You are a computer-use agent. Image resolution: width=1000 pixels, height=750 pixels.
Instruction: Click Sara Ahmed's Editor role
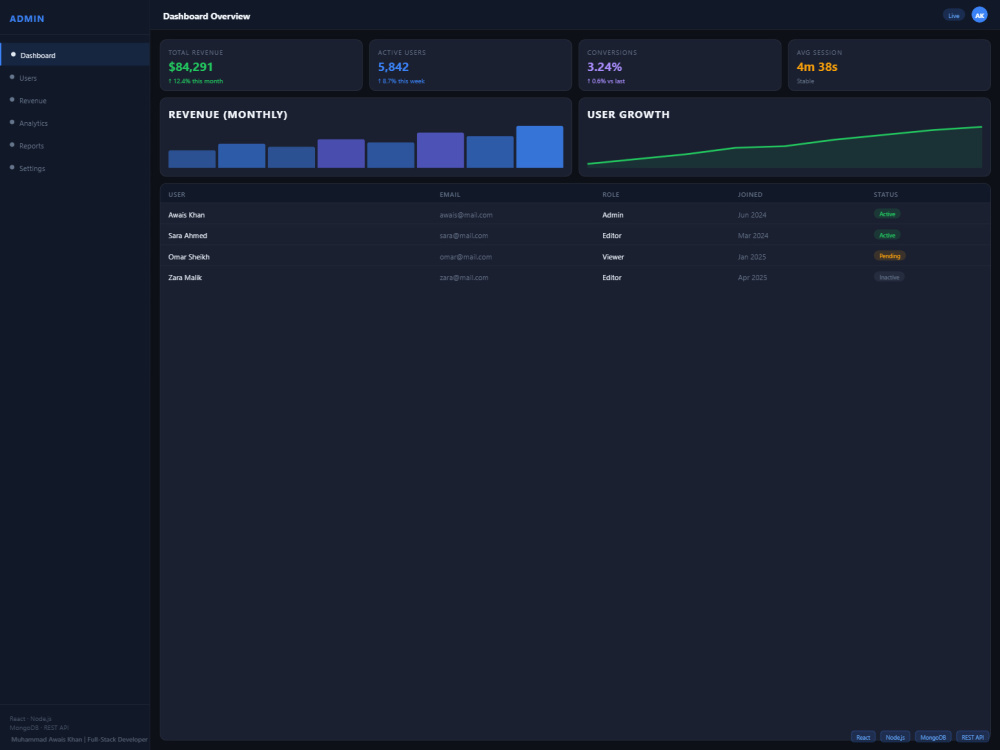pyautogui.click(x=612, y=235)
